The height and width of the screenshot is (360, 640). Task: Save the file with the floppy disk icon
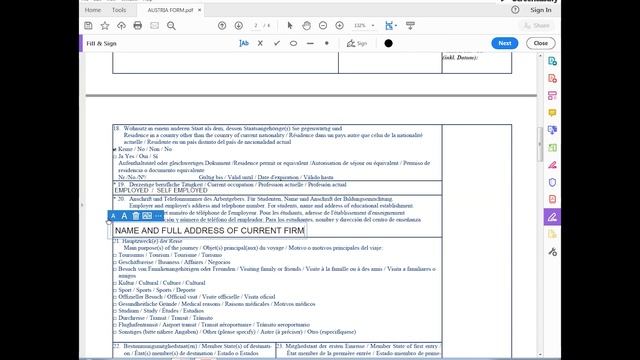click(88, 26)
